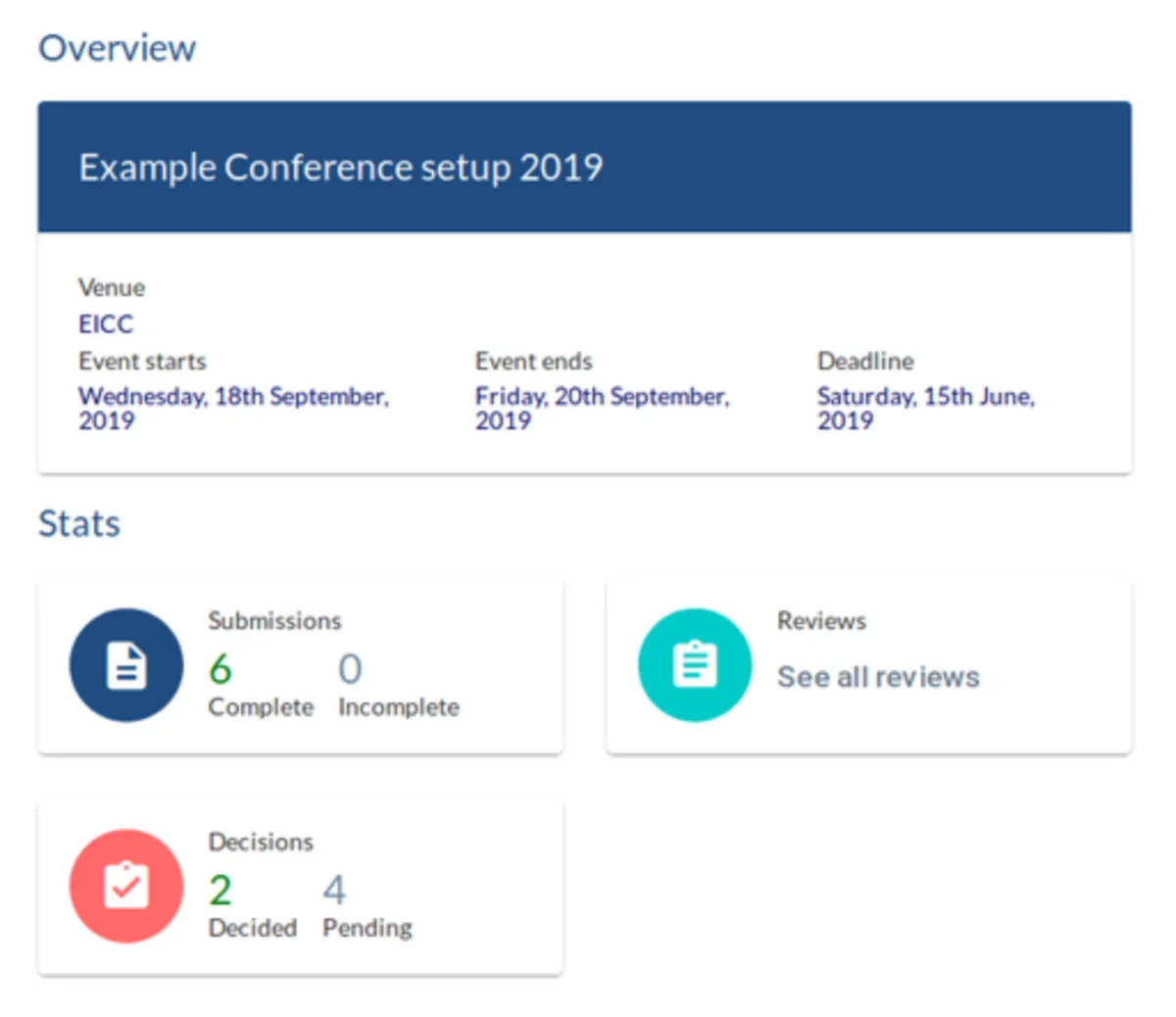Viewport: 1176px width, 1017px height.
Task: Click the 4 Pending decisions count
Action: coord(334,891)
